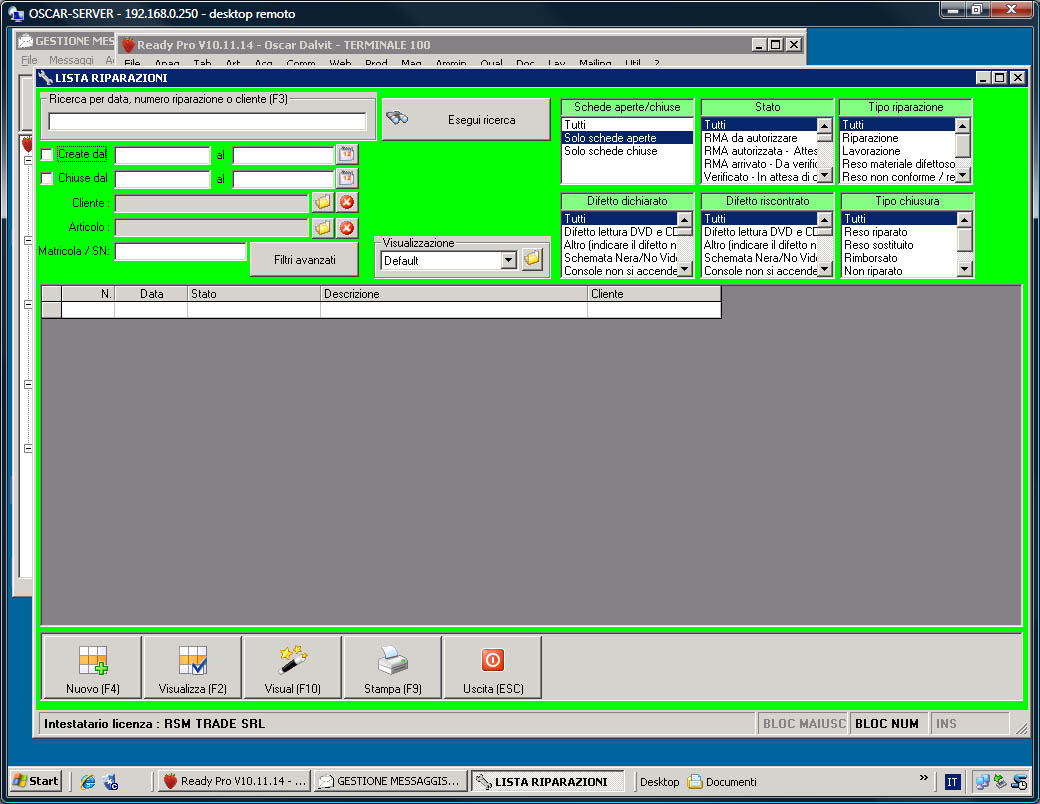Open Visualizza (F2) to view selected repair
This screenshot has width=1040, height=804.
[x=192, y=667]
